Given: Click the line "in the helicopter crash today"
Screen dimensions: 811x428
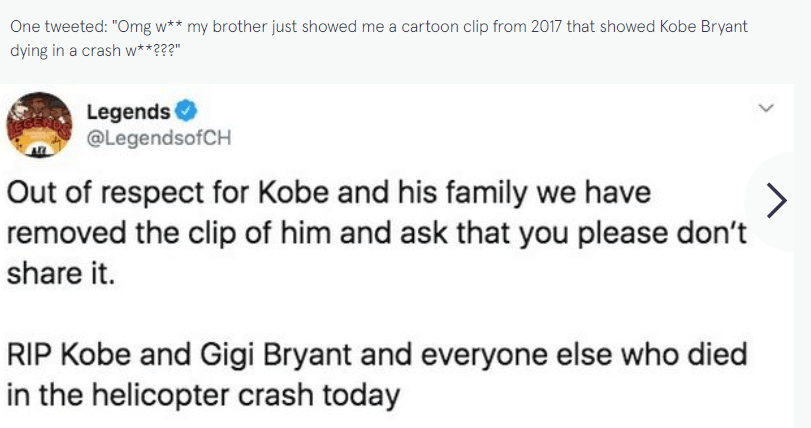Looking at the screenshot, I should tap(203, 394).
